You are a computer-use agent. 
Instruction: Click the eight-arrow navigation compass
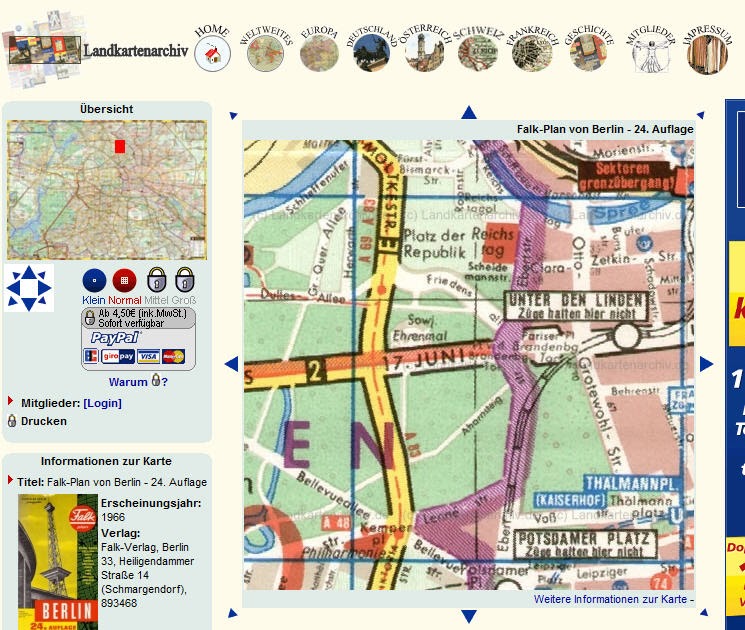pyautogui.click(x=29, y=288)
